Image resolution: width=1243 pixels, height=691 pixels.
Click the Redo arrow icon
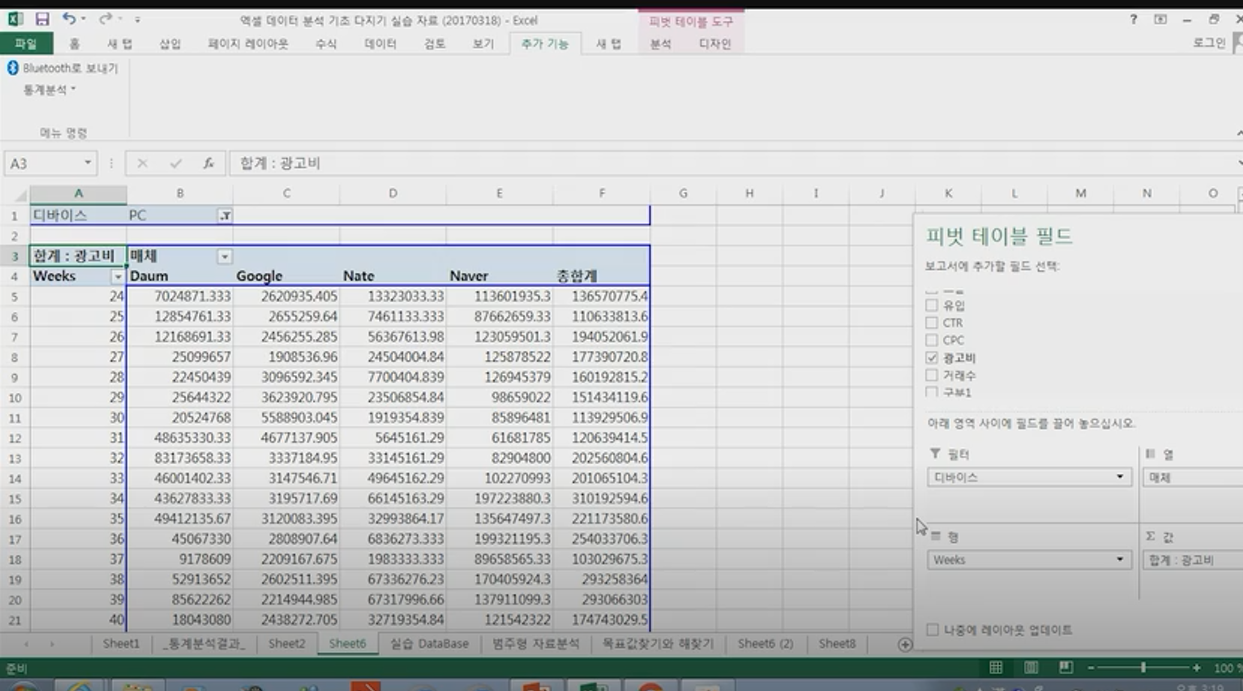point(105,19)
